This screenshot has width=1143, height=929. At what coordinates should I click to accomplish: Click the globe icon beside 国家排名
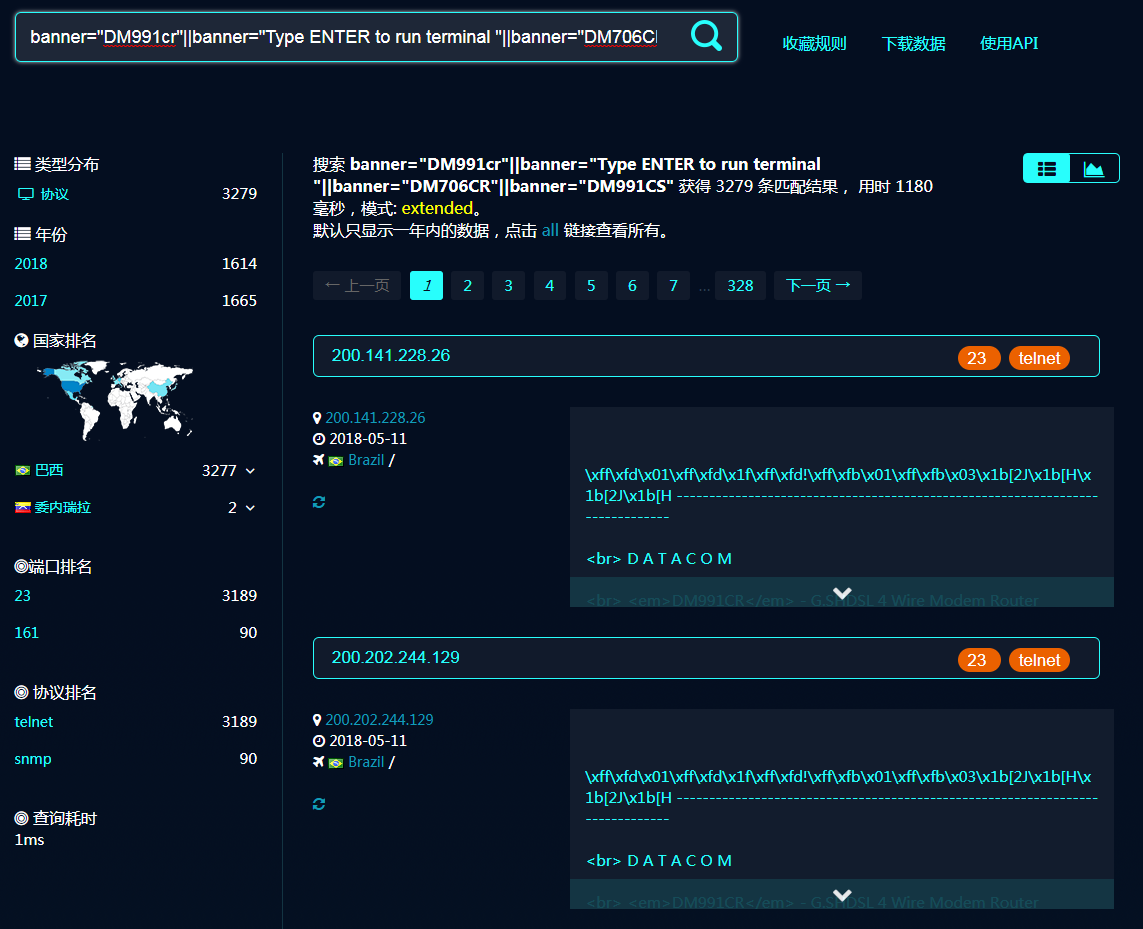coord(21,341)
